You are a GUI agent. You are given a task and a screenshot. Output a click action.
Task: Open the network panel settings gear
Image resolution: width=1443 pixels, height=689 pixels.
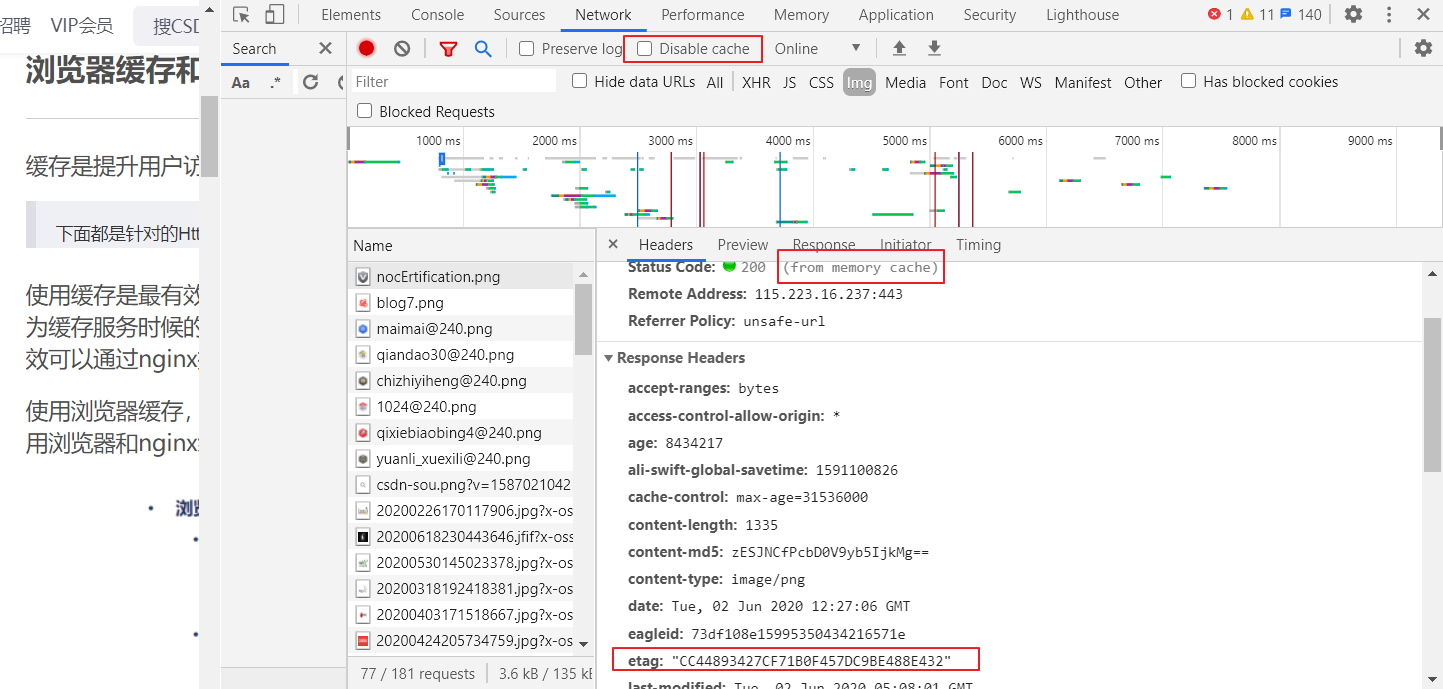(x=1422, y=47)
